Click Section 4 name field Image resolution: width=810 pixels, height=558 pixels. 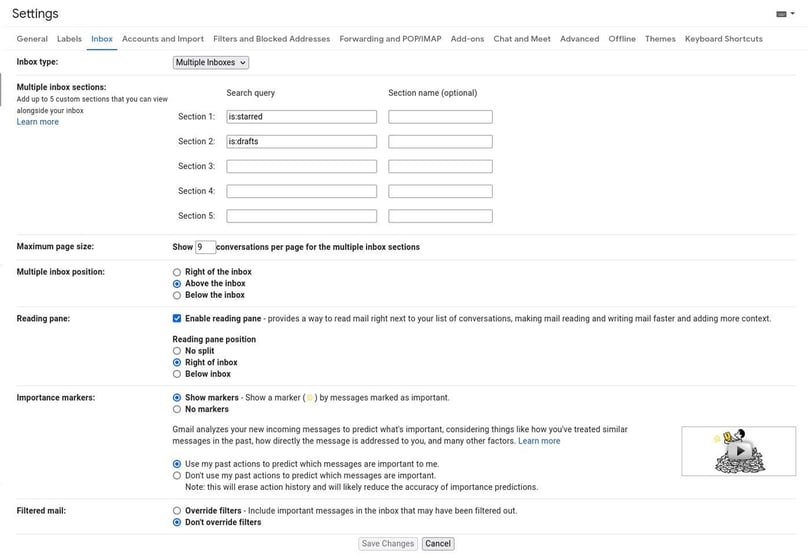[x=441, y=191]
